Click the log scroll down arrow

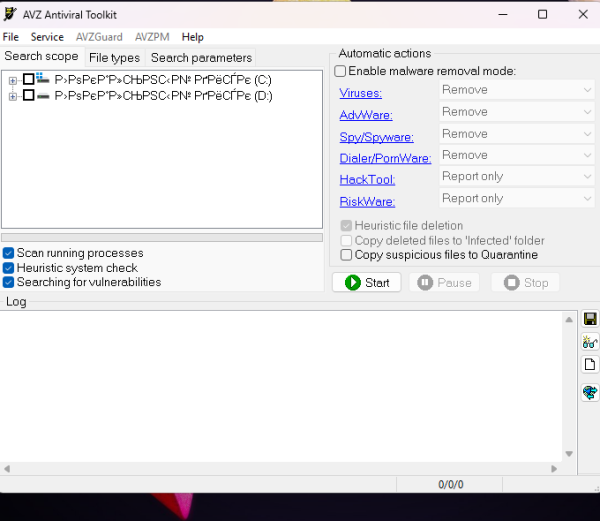(569, 454)
